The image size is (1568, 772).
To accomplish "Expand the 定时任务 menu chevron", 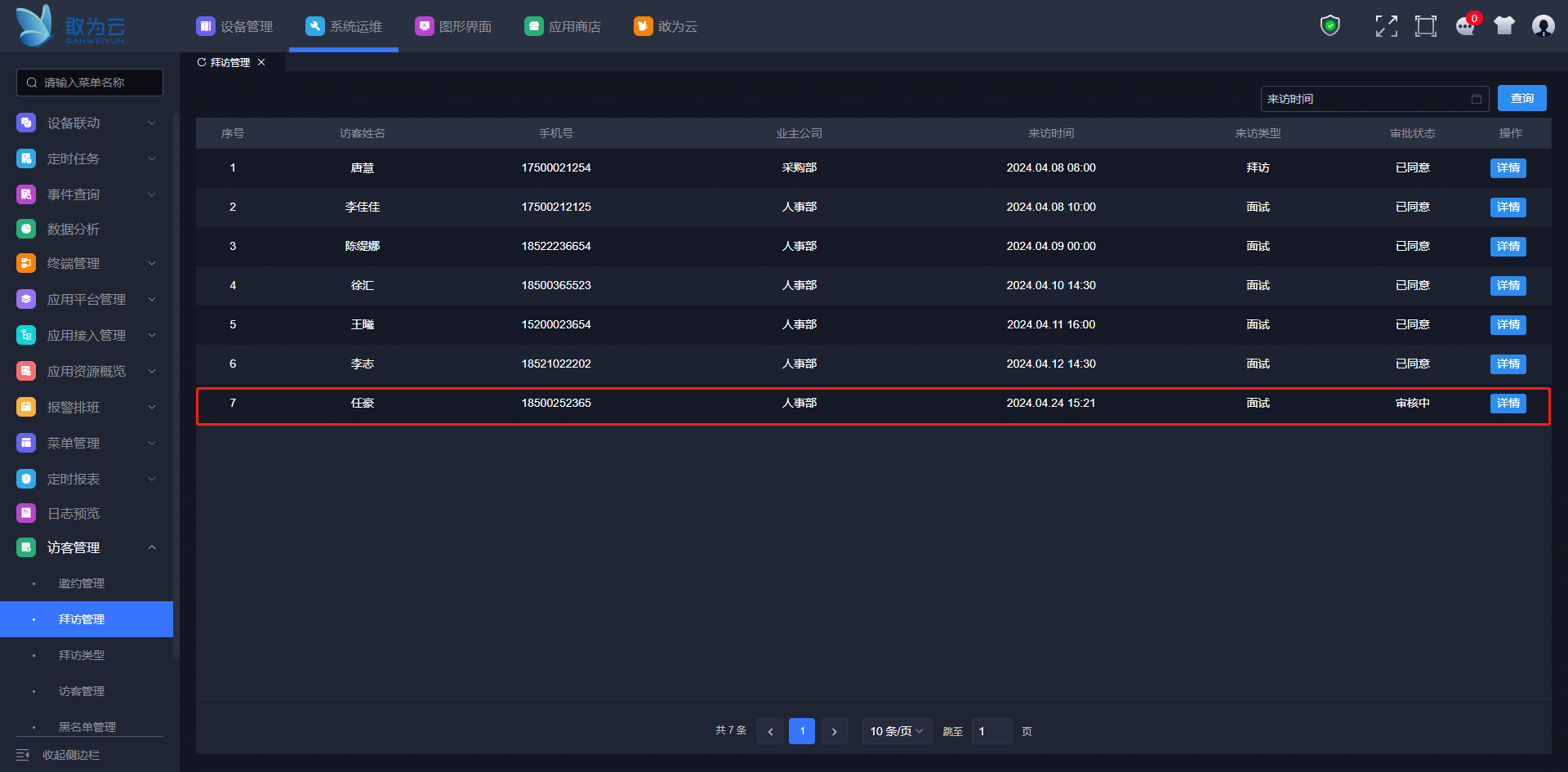I will (x=152, y=158).
